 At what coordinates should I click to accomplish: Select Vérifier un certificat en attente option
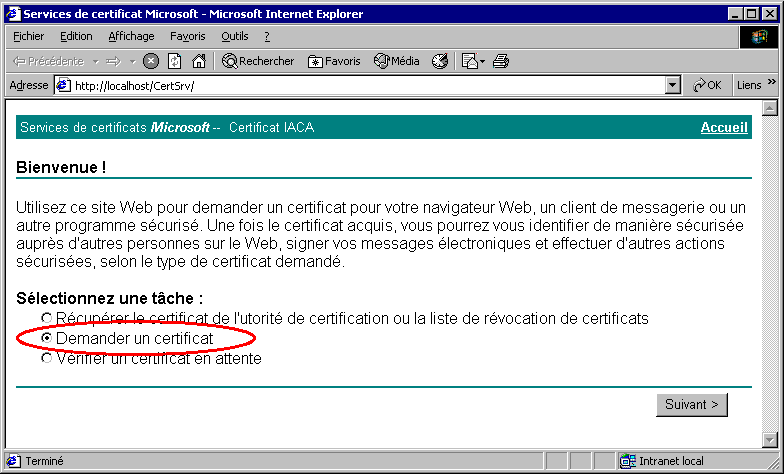click(x=46, y=358)
